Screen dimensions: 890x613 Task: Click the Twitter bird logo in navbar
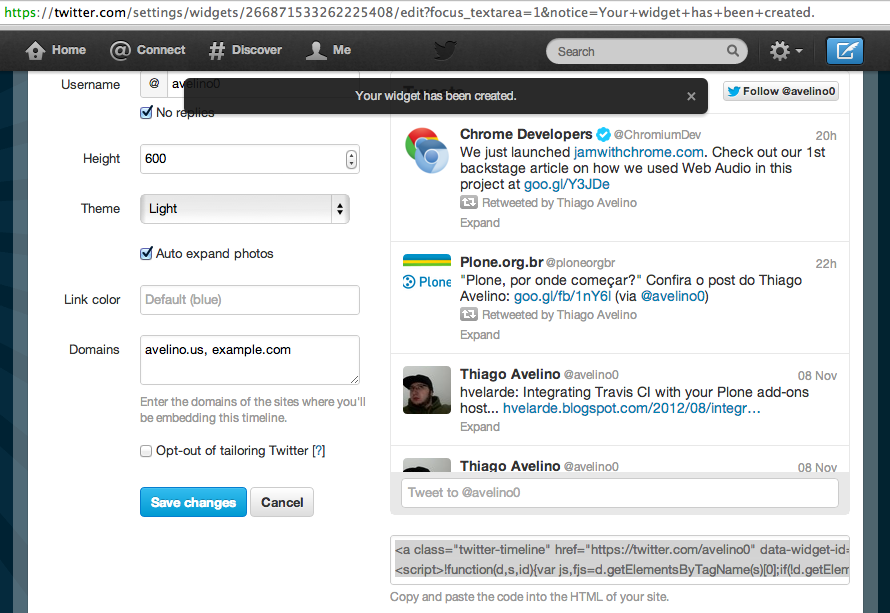445,51
